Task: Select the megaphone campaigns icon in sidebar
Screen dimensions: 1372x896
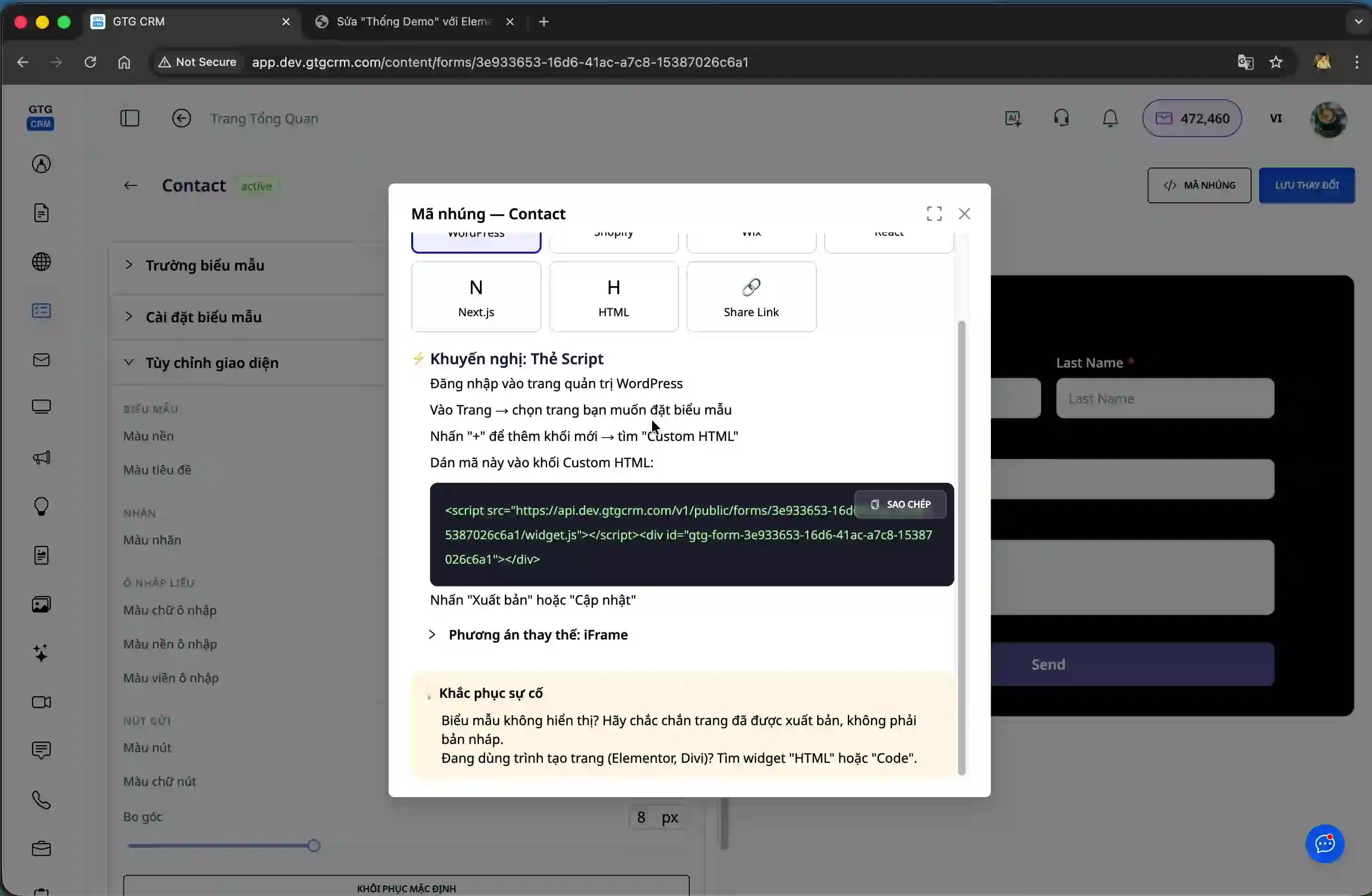Action: (x=41, y=457)
